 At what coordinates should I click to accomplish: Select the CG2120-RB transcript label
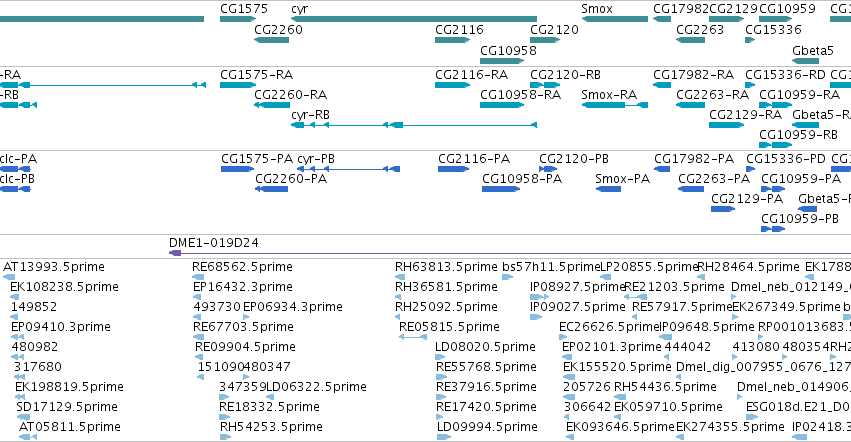(x=566, y=74)
